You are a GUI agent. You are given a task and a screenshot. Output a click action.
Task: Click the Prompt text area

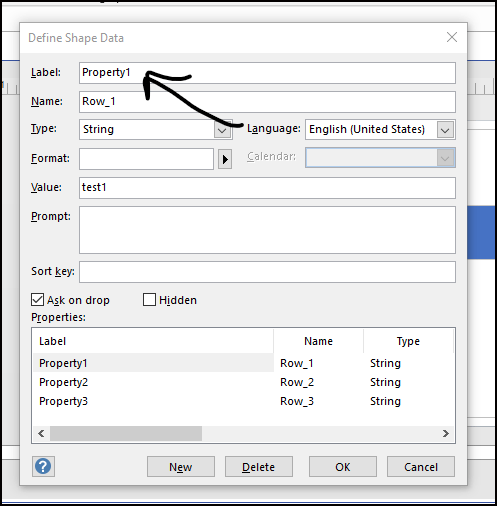tap(267, 230)
